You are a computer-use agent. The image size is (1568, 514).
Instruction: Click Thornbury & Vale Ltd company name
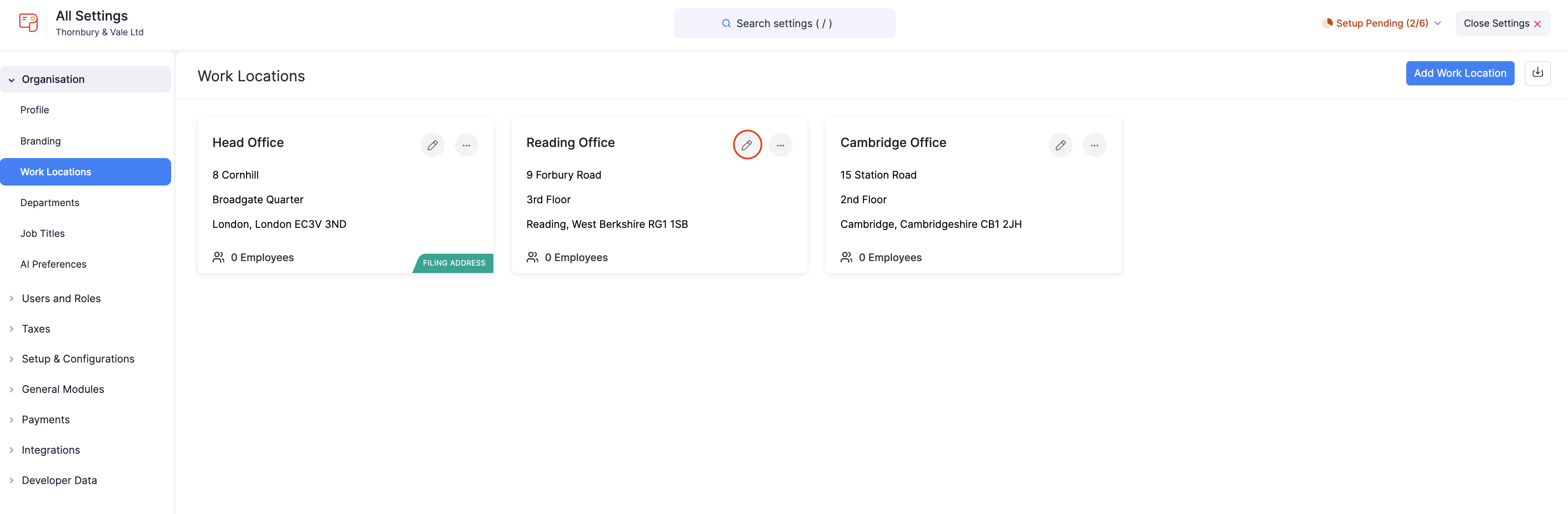[99, 32]
